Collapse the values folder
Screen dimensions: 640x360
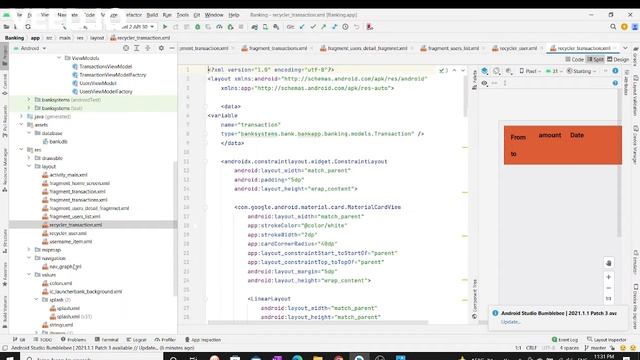pyautogui.click(x=29, y=275)
